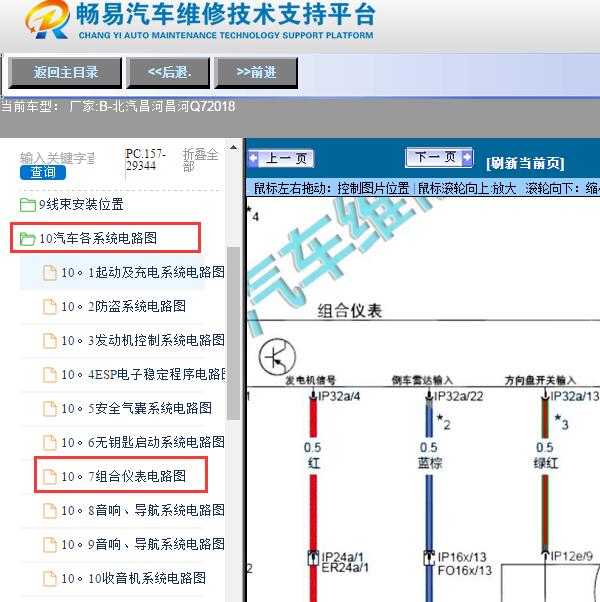
Task: Click the 倒车雷达输入 label
Action: (x=422, y=380)
